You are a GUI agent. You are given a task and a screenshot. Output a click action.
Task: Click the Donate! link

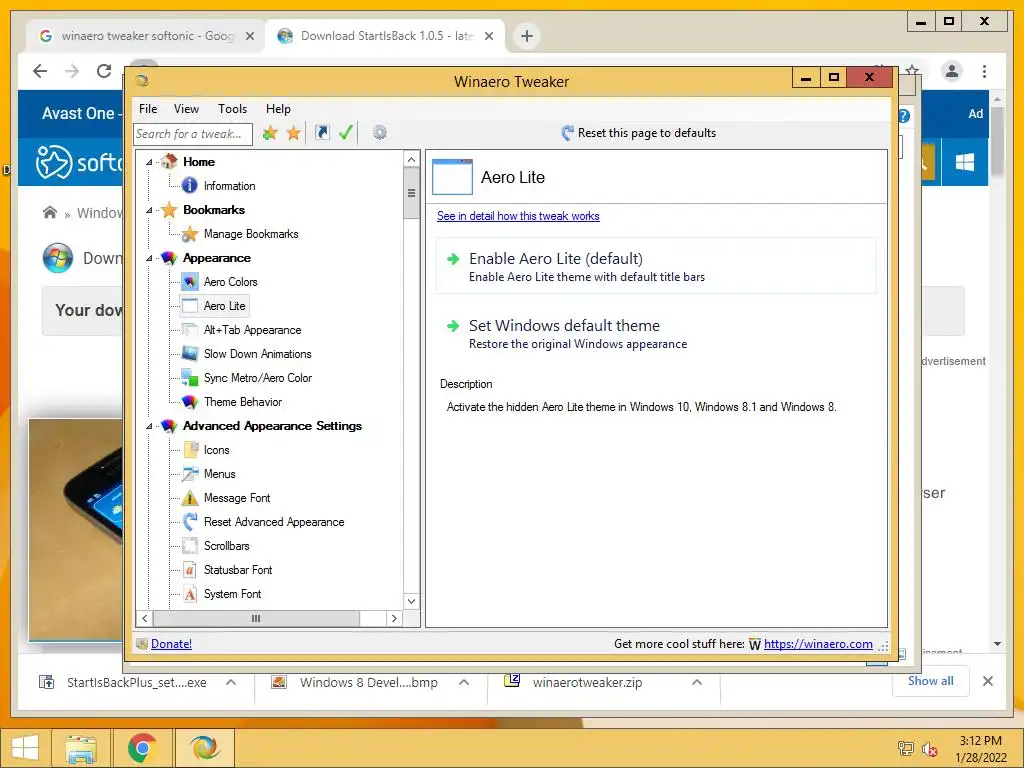point(171,643)
